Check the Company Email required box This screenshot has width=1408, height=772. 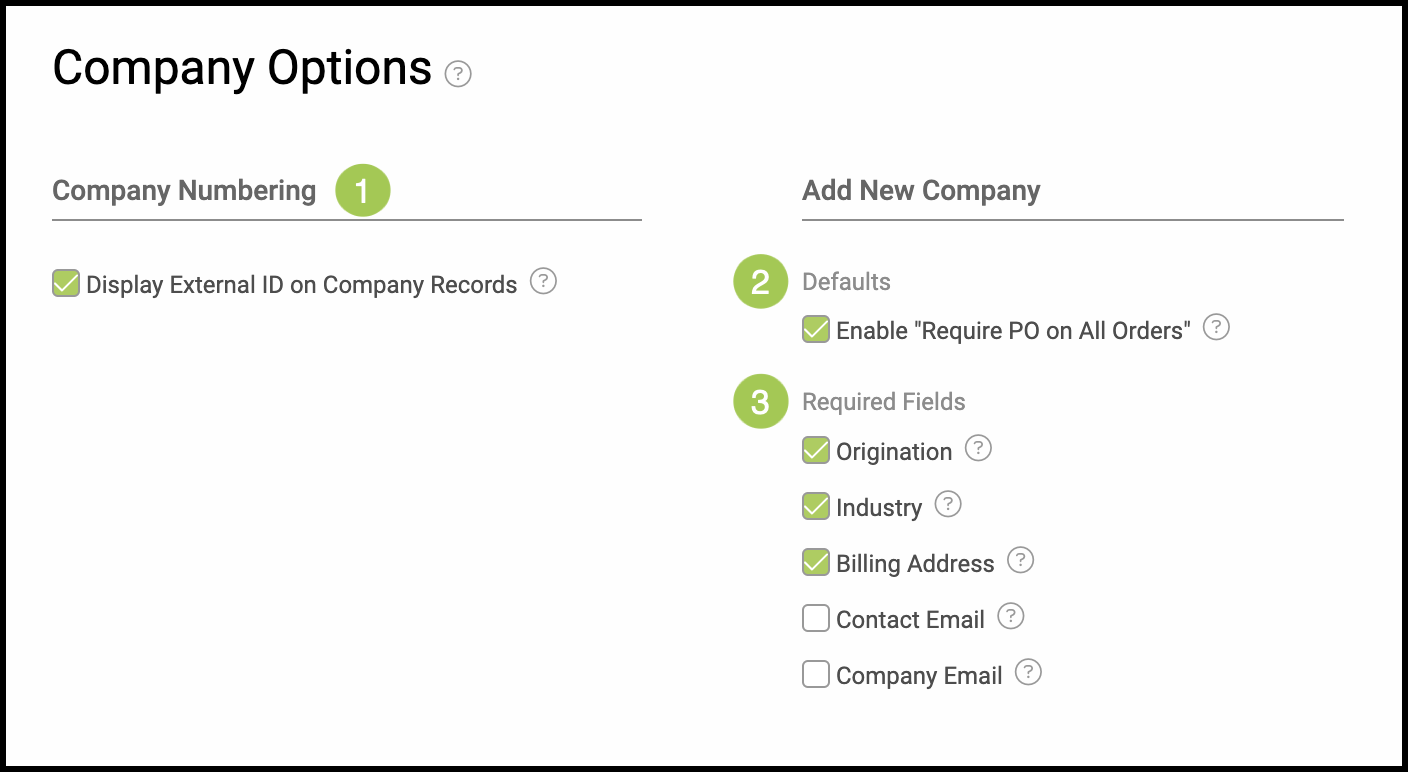[x=816, y=675]
